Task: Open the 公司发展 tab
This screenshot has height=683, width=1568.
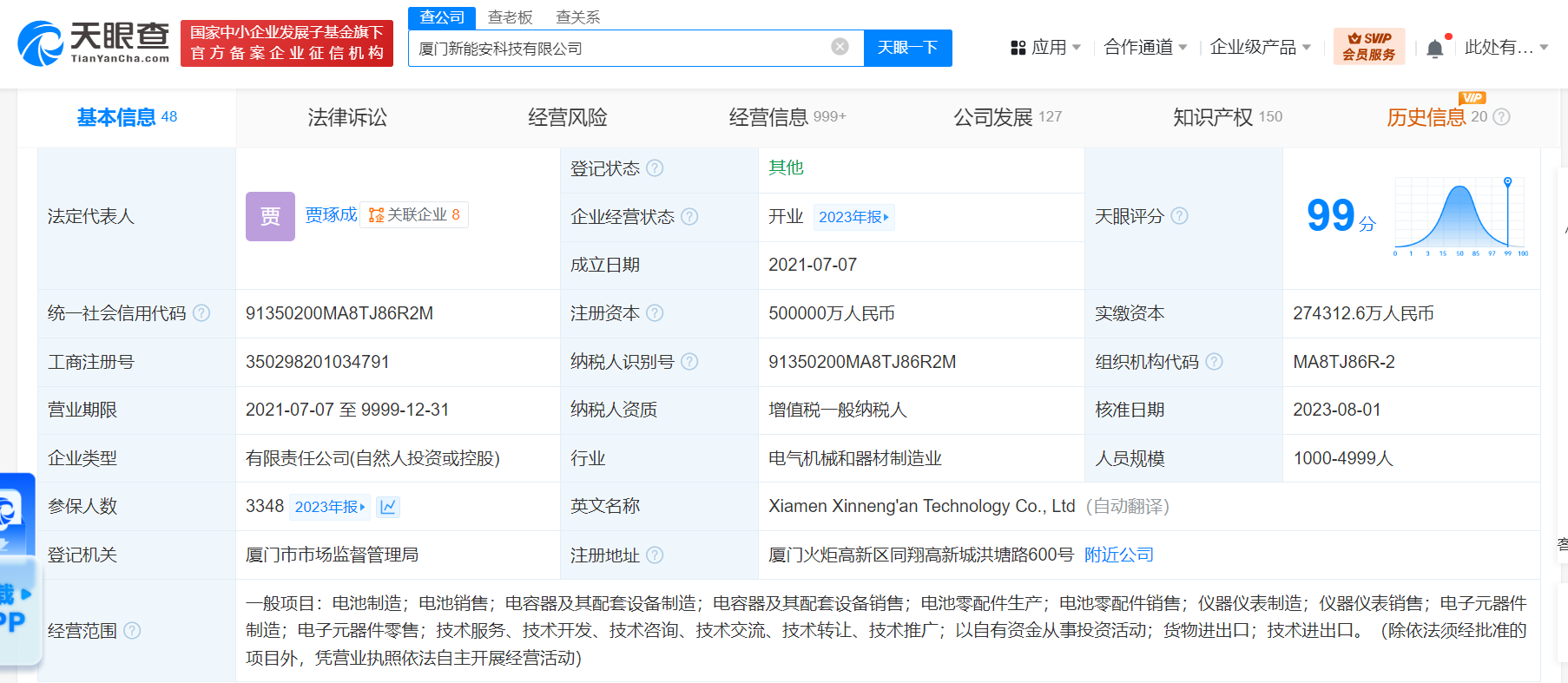Action: tap(1007, 117)
